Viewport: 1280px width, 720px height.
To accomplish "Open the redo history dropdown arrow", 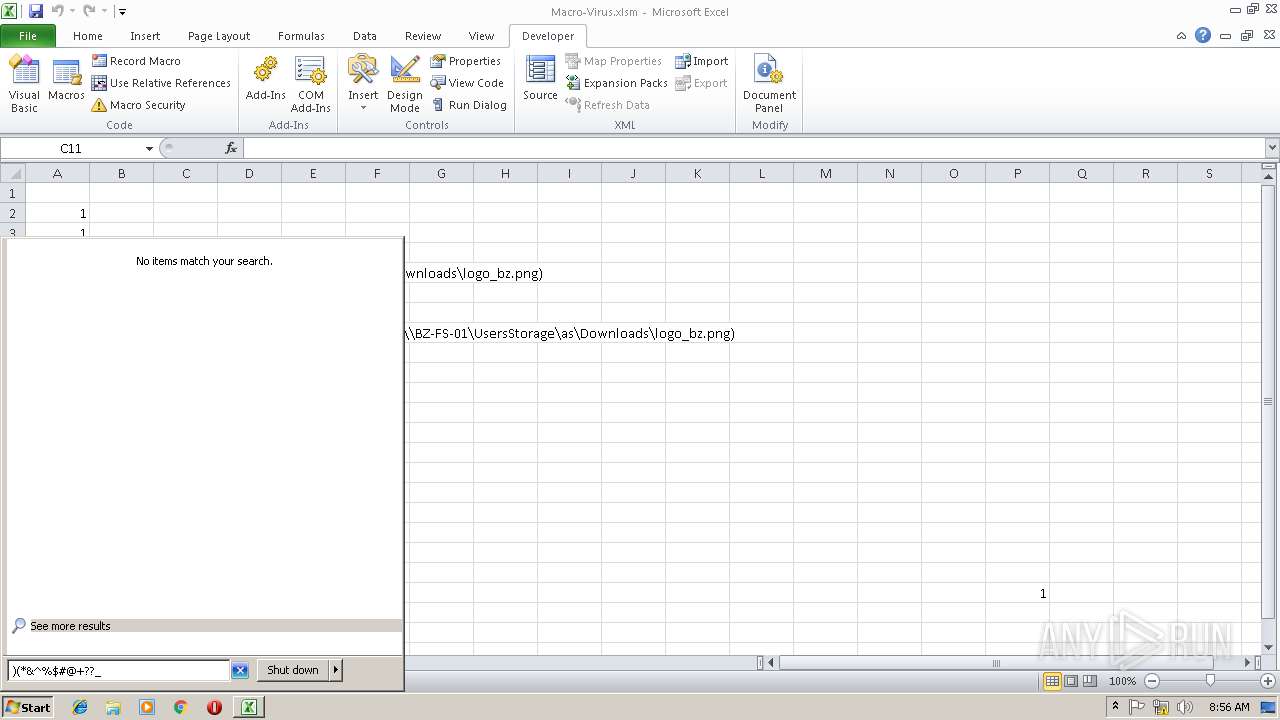I will (104, 11).
